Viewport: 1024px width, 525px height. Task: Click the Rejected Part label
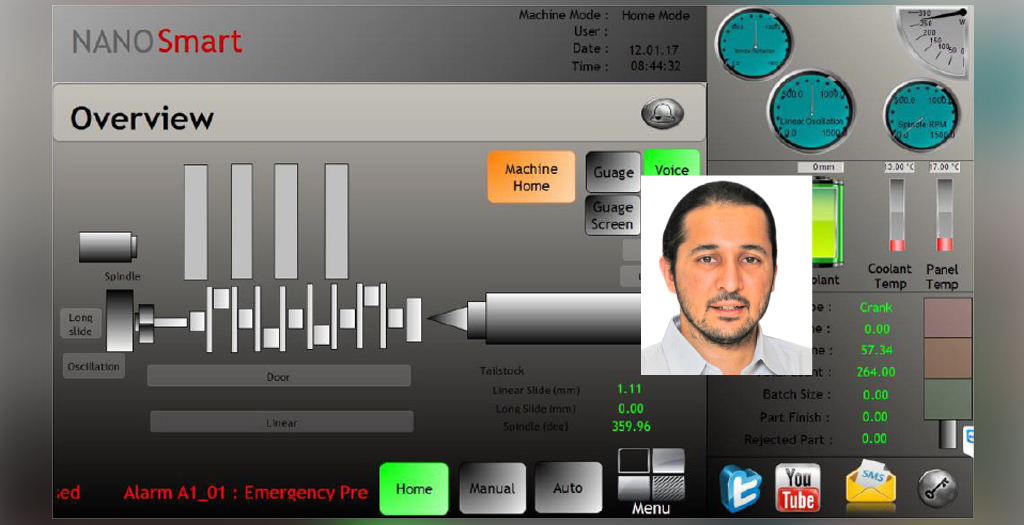pos(788,439)
